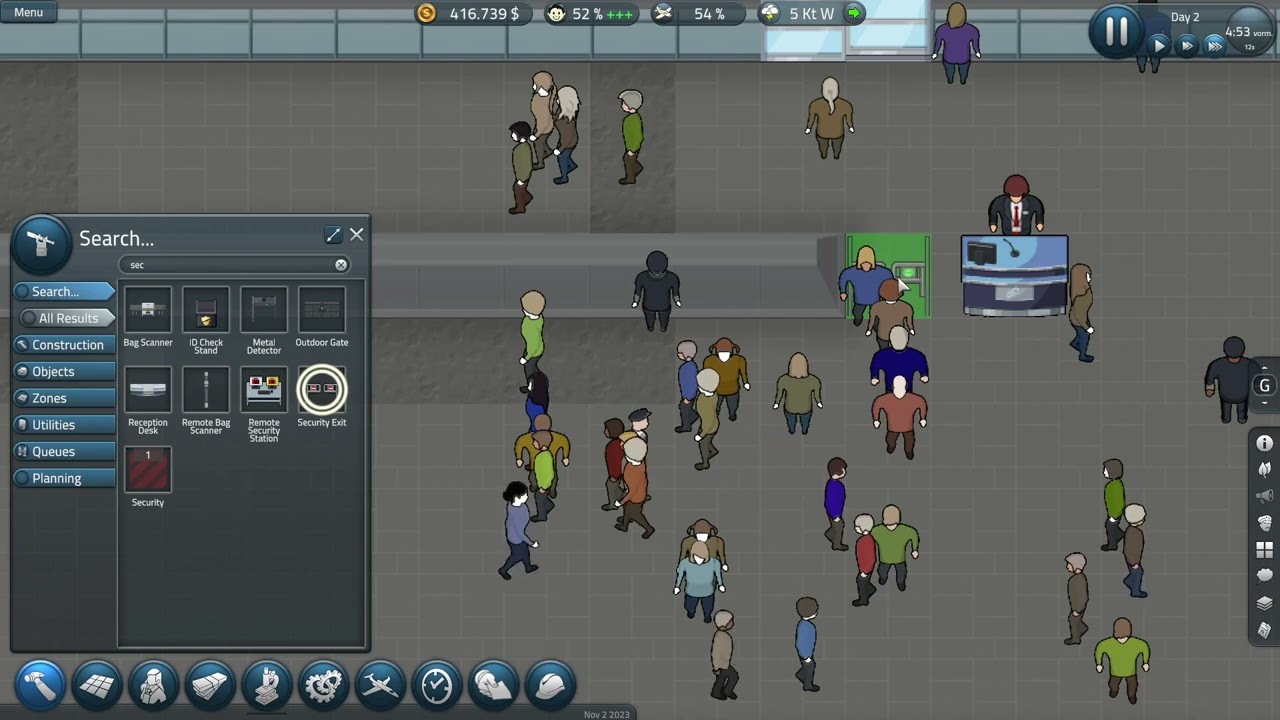Click the 4:53 clock display
Image resolution: width=1280 pixels, height=720 pixels.
[x=1250, y=33]
